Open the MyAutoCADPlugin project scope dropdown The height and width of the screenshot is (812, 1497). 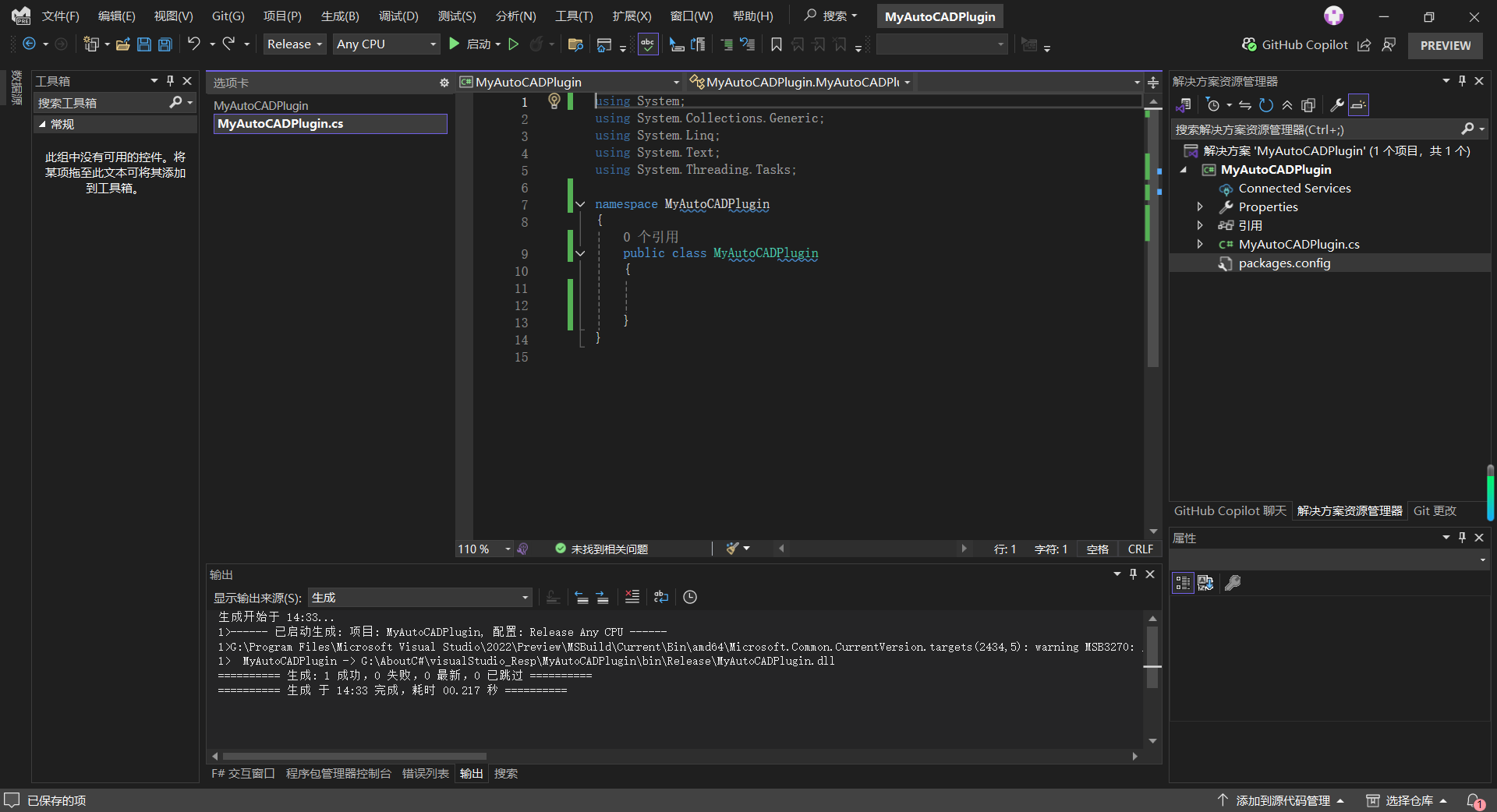click(x=570, y=82)
